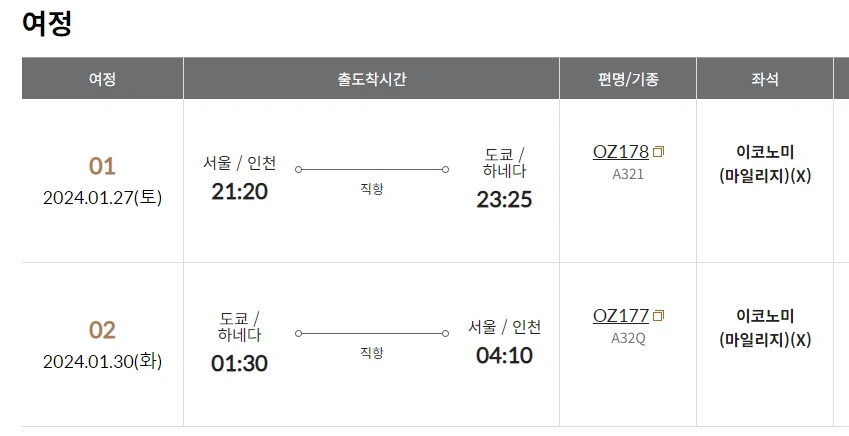Click A321 aircraft type text

(x=628, y=174)
